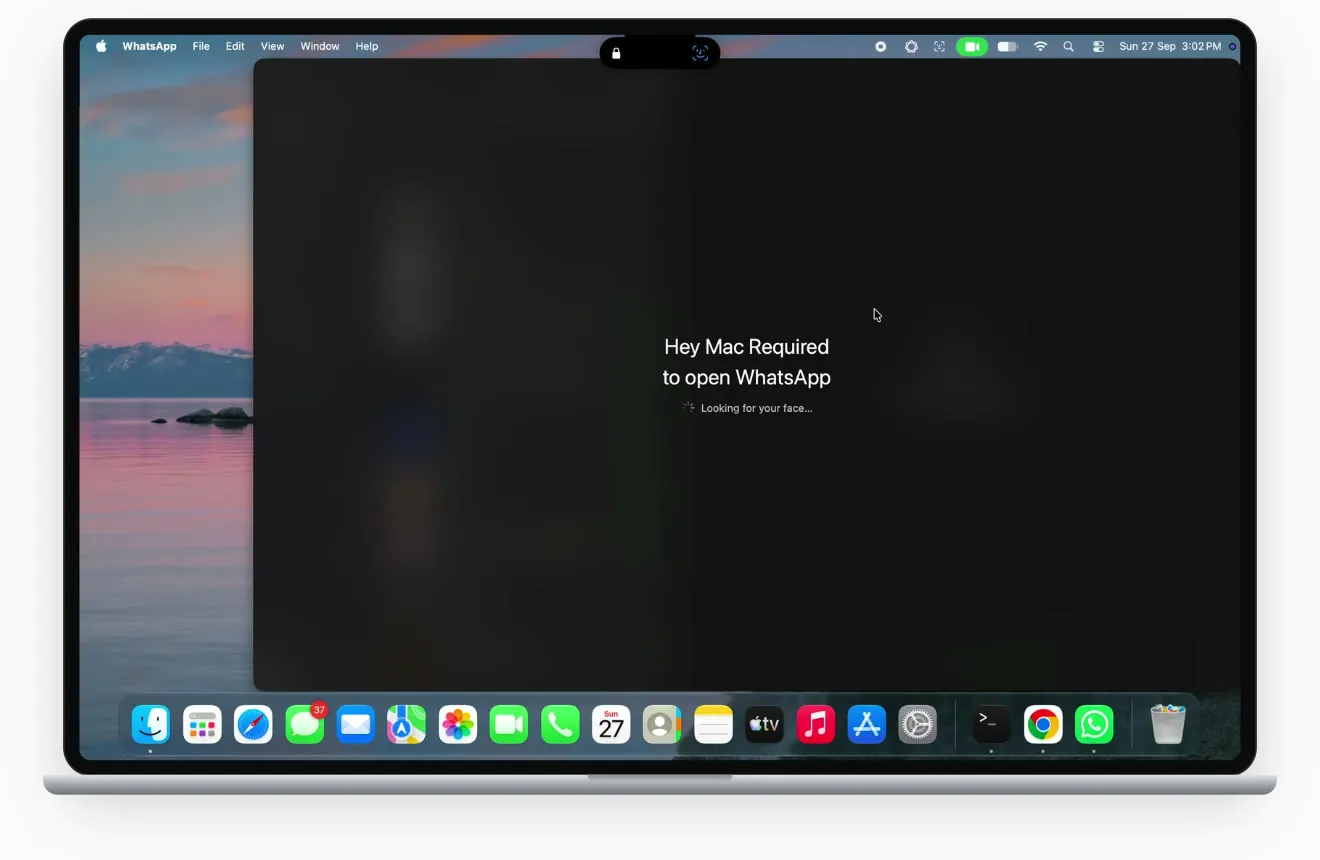Click the battery status icon

(1008, 46)
